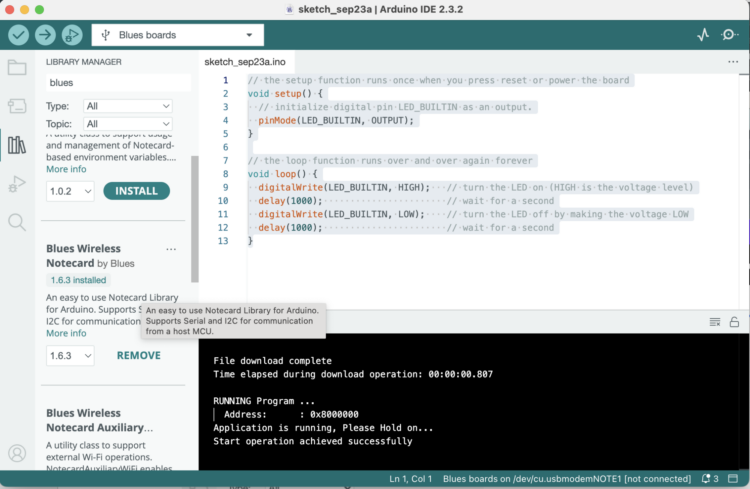Toggle bottom panel icon in status bar

pyautogui.click(x=733, y=478)
